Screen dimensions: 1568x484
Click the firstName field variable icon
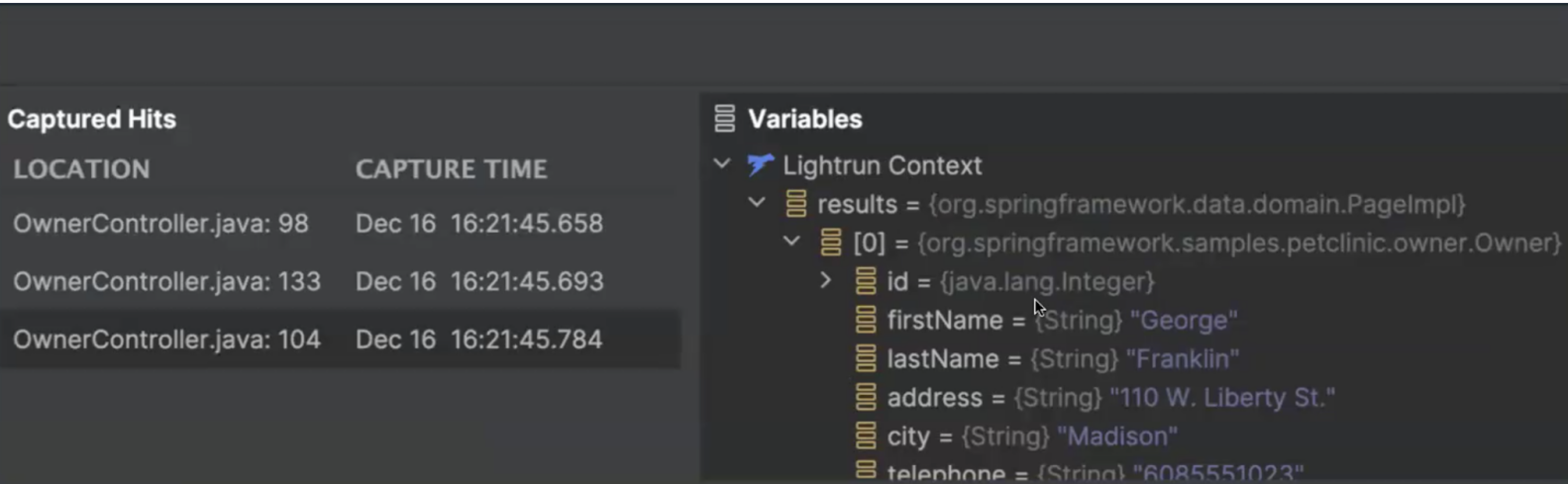866,320
